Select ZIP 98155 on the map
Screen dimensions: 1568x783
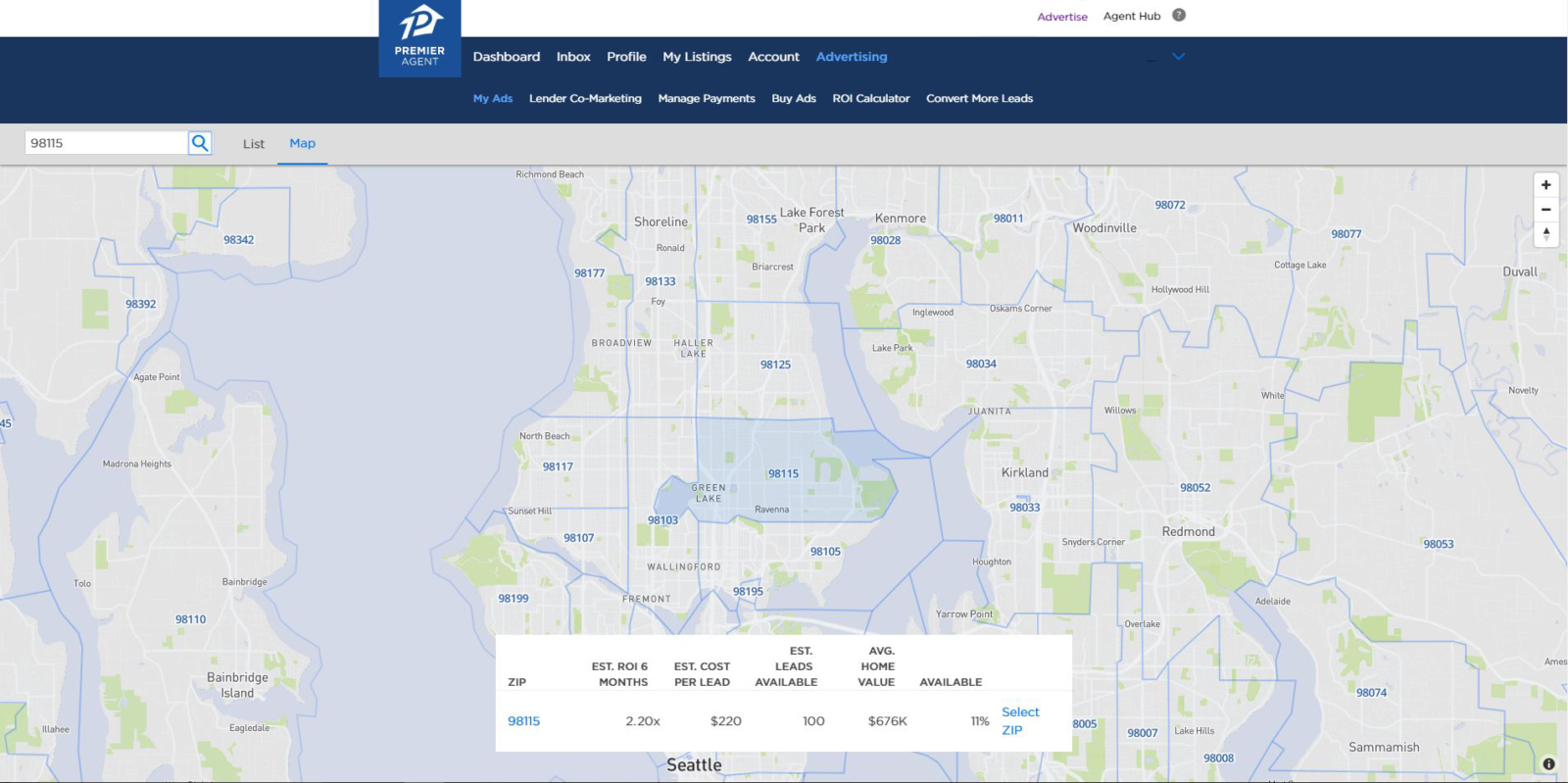pyautogui.click(x=761, y=220)
